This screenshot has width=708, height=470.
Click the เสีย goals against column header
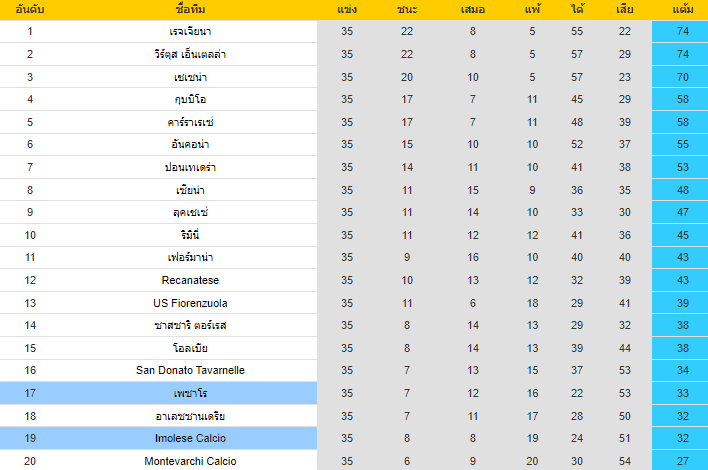pos(624,10)
